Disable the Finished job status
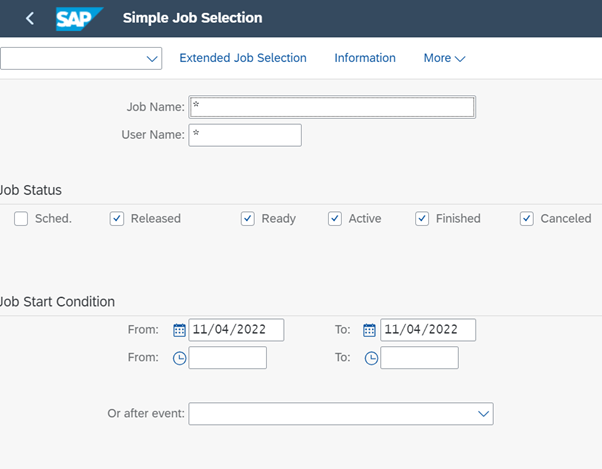 (x=422, y=219)
